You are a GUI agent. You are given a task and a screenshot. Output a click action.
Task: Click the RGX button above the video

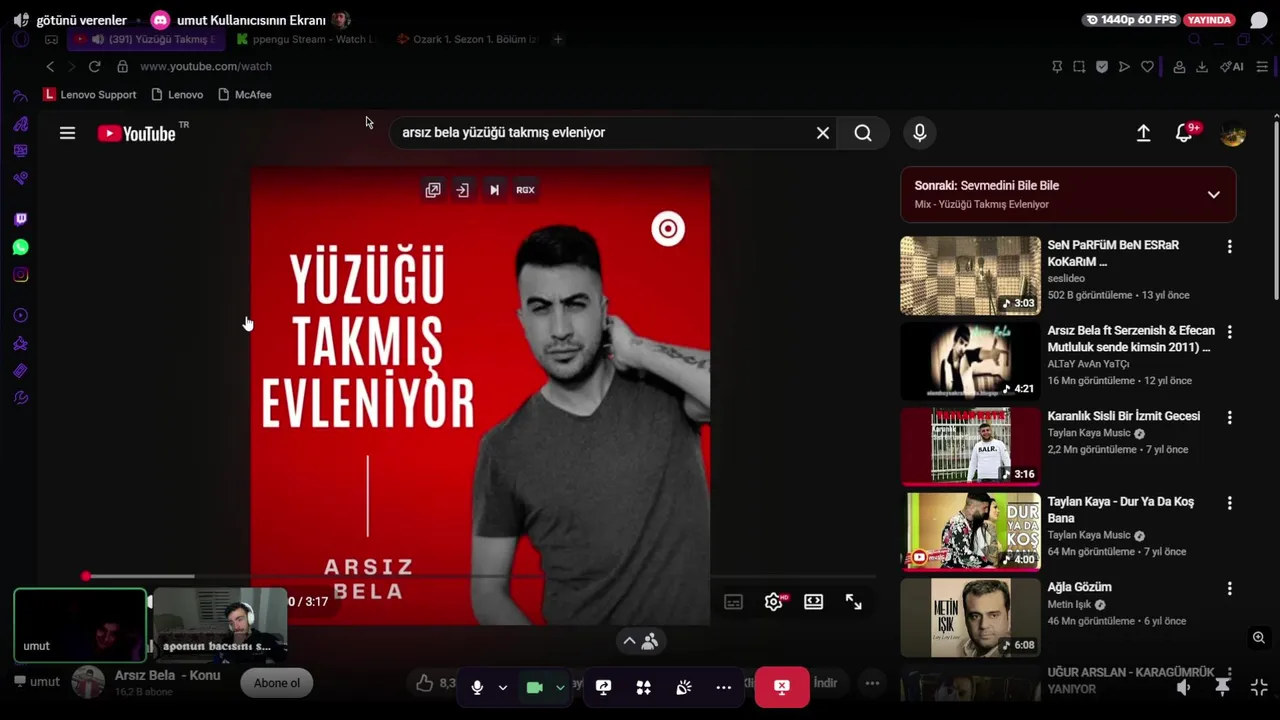tap(525, 190)
